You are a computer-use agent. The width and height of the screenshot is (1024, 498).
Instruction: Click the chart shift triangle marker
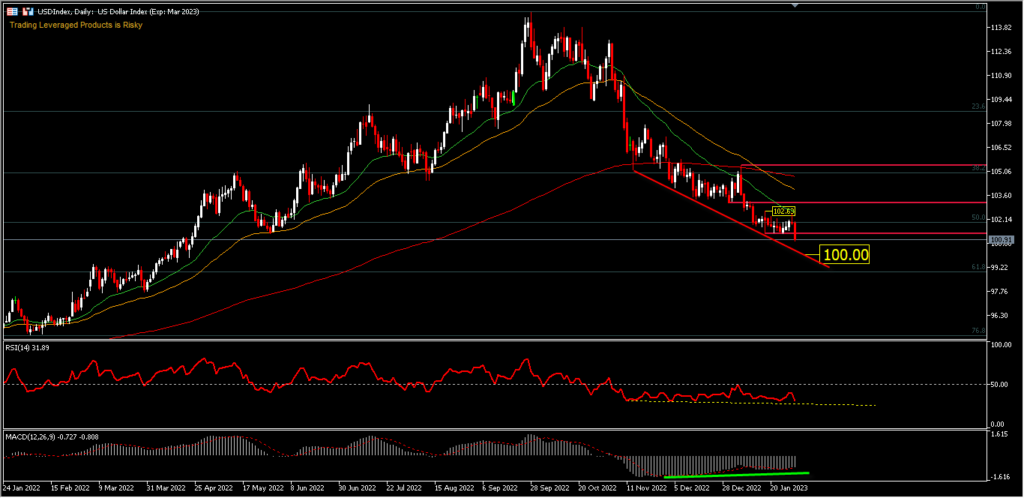796,6
